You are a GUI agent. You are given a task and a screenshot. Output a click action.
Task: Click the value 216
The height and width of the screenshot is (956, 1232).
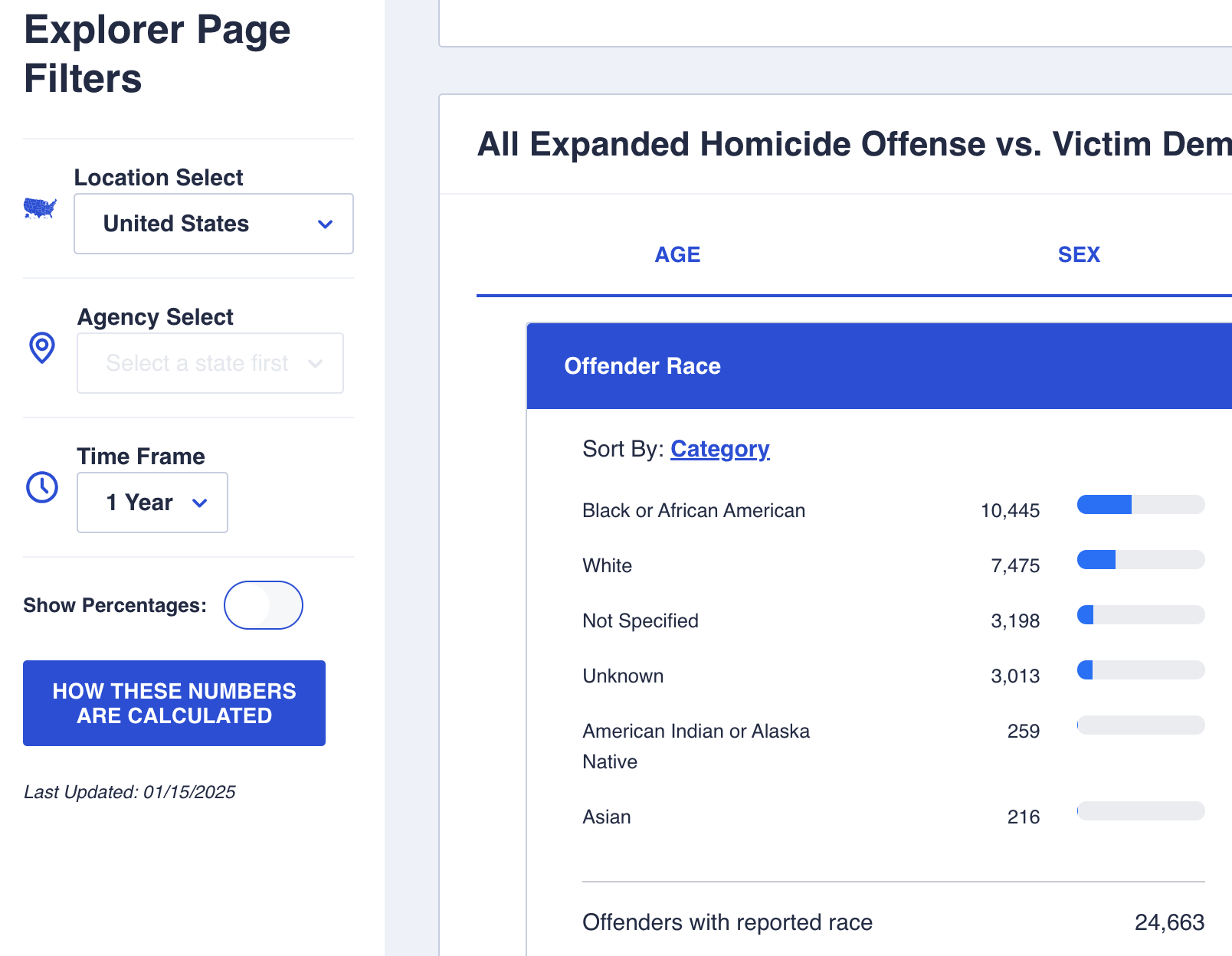(x=1024, y=817)
